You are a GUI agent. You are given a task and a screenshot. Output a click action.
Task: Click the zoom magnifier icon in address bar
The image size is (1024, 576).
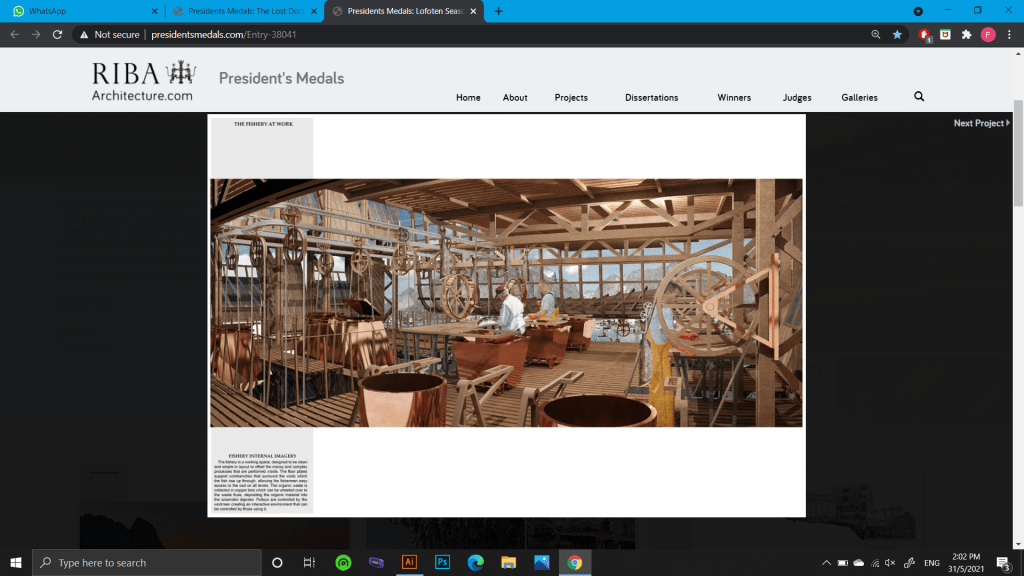coord(876,34)
